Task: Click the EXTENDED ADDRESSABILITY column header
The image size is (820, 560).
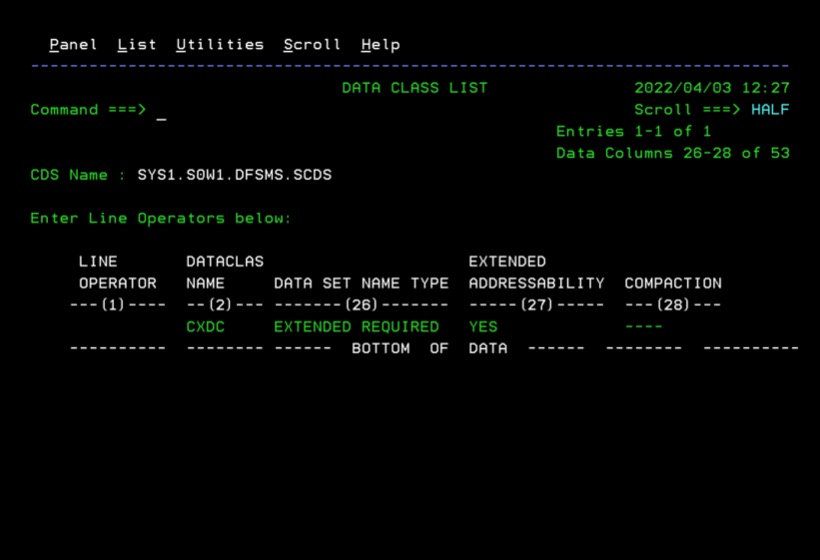Action: coord(537,272)
